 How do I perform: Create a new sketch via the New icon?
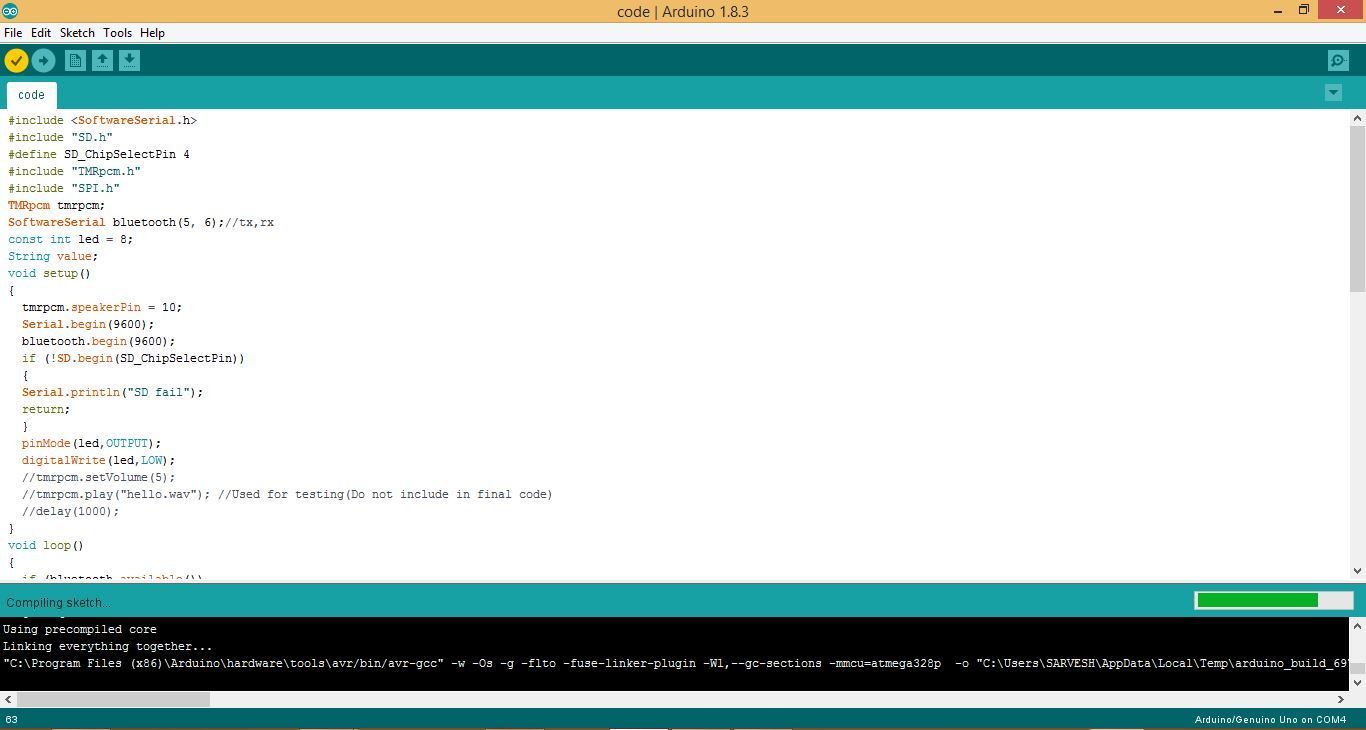click(x=75, y=60)
